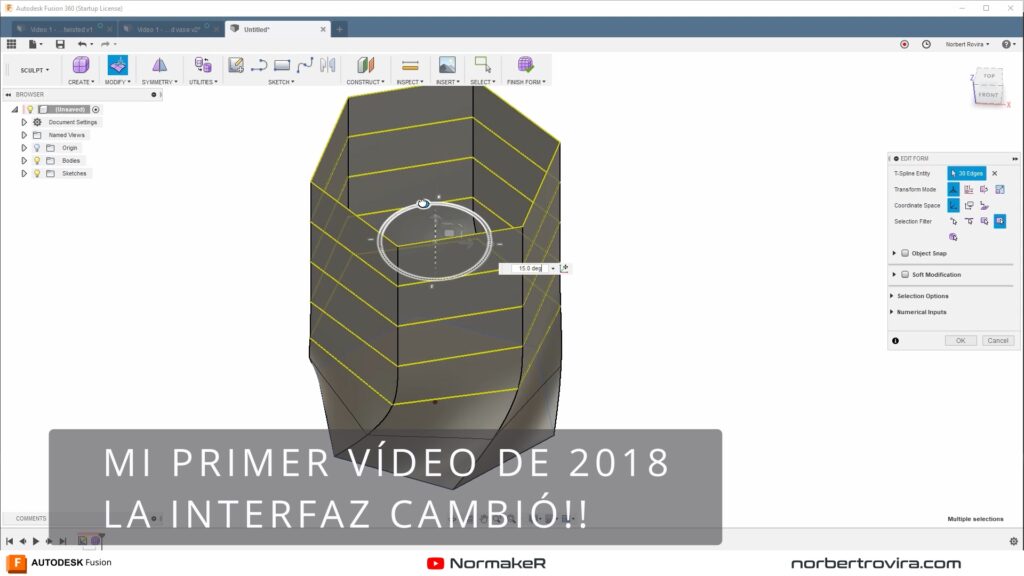1024x576 pixels.
Task: Open the Create form tool
Action: 81,65
